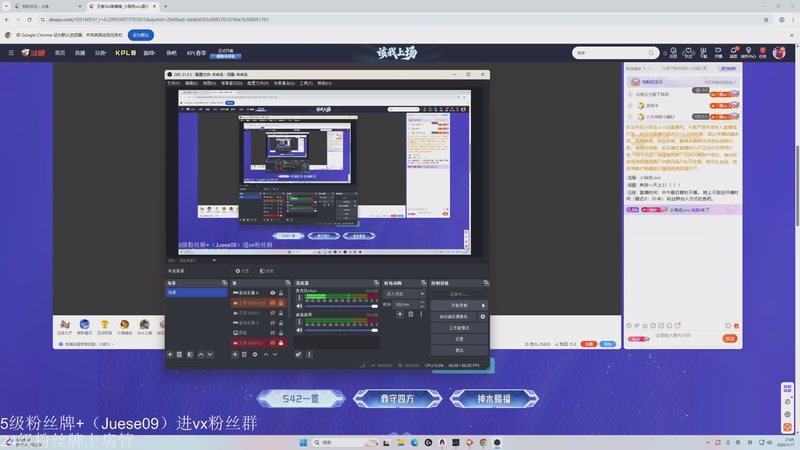Open 桌面音频 three-dot options menu
The image size is (800, 450).
[299, 322]
